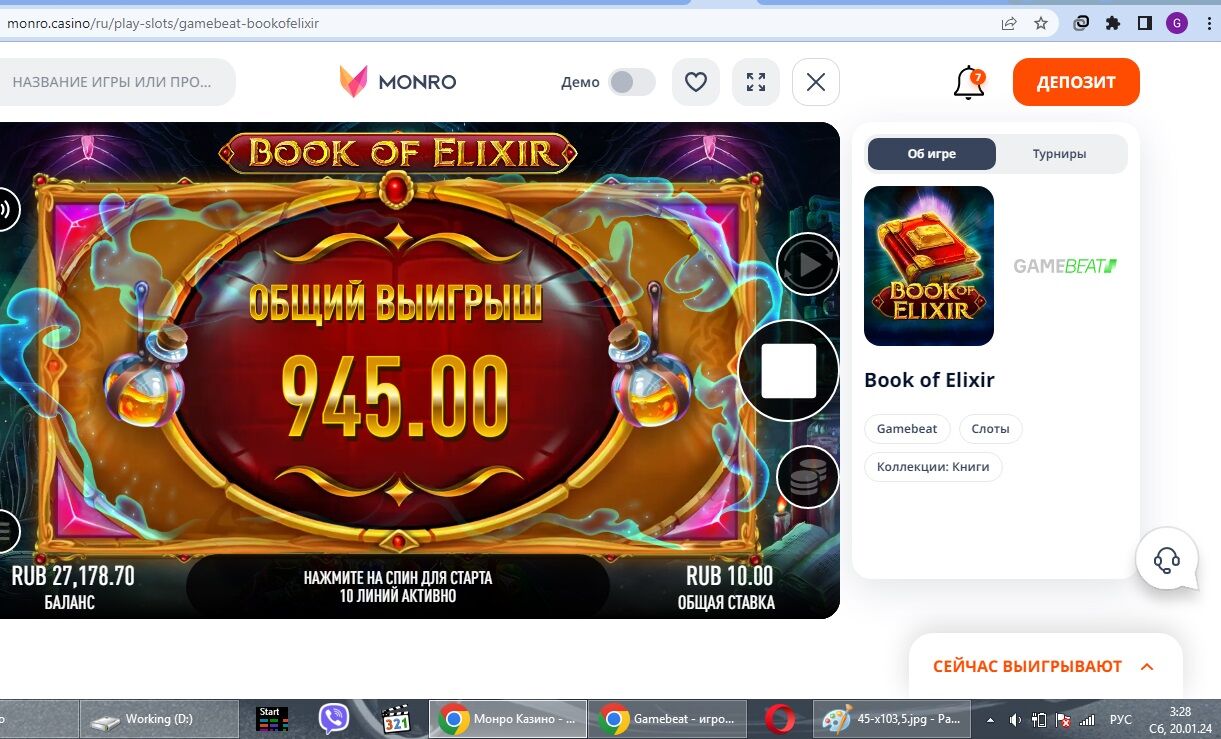Open Viber from the taskbar
This screenshot has height=739, width=1221.
[333, 719]
